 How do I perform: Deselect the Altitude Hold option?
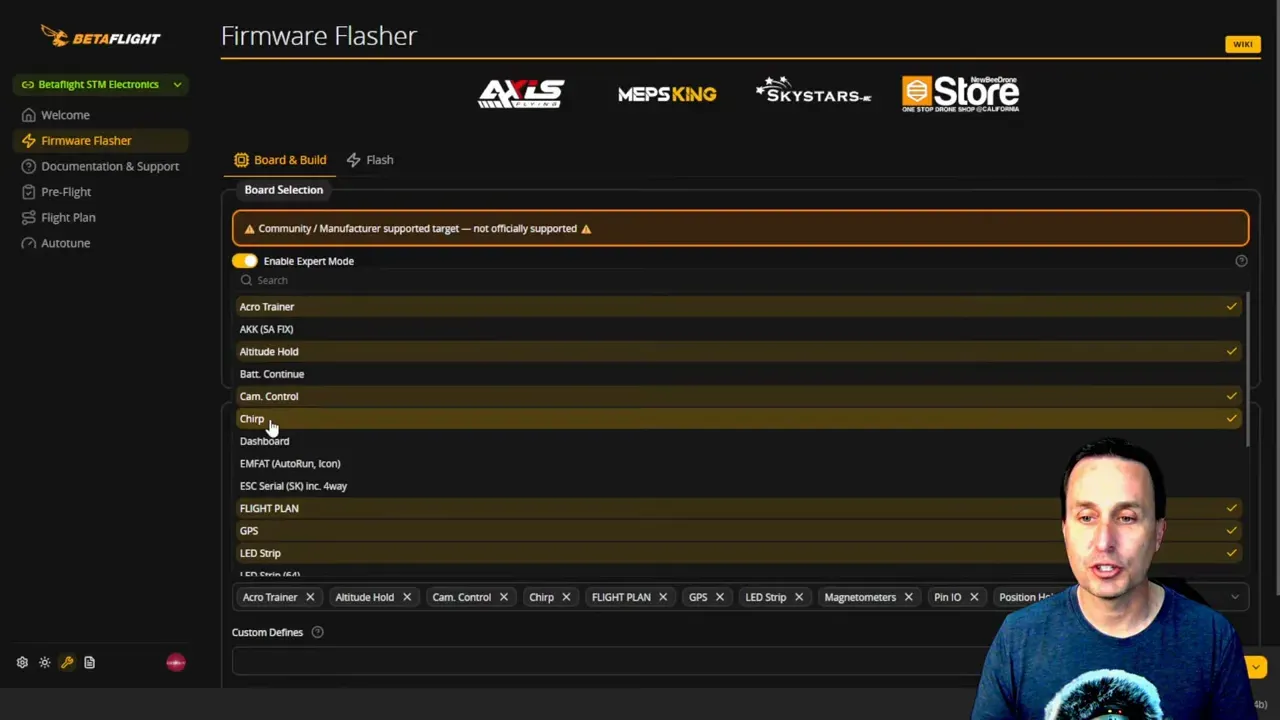point(740,351)
